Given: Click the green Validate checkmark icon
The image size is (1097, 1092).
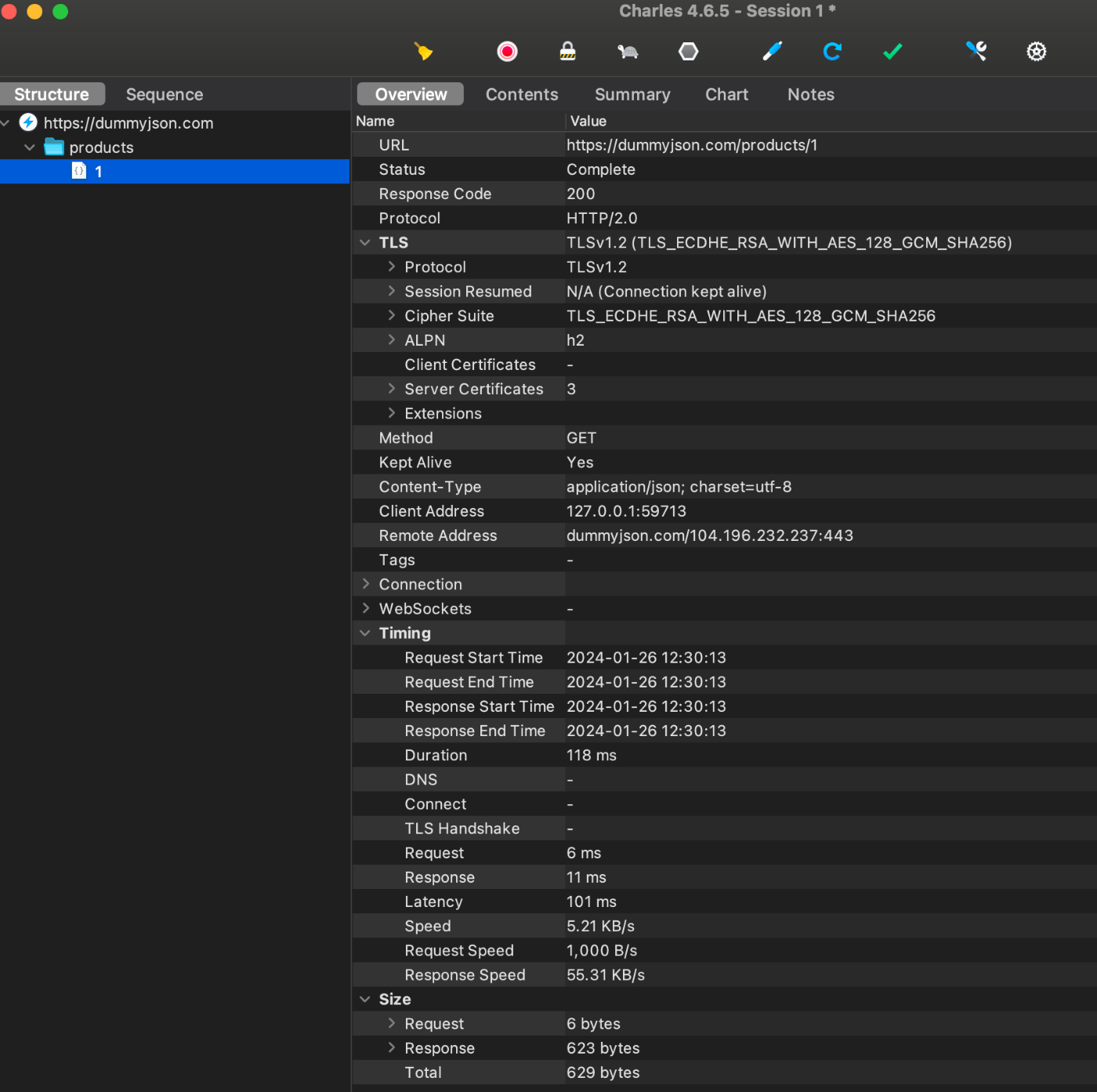Looking at the screenshot, I should [x=892, y=52].
